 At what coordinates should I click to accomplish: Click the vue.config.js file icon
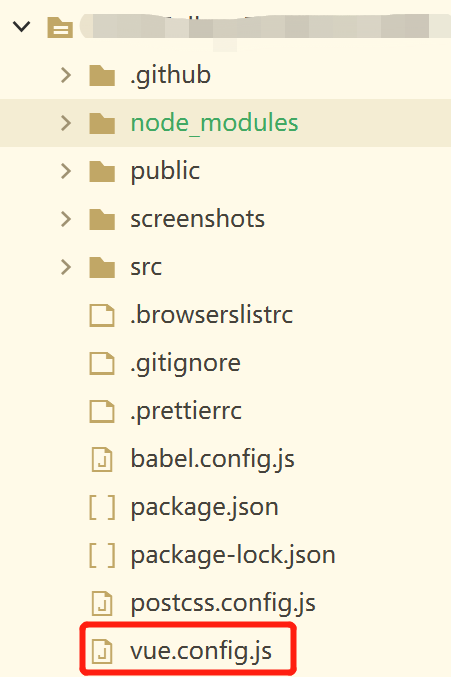tap(102, 651)
